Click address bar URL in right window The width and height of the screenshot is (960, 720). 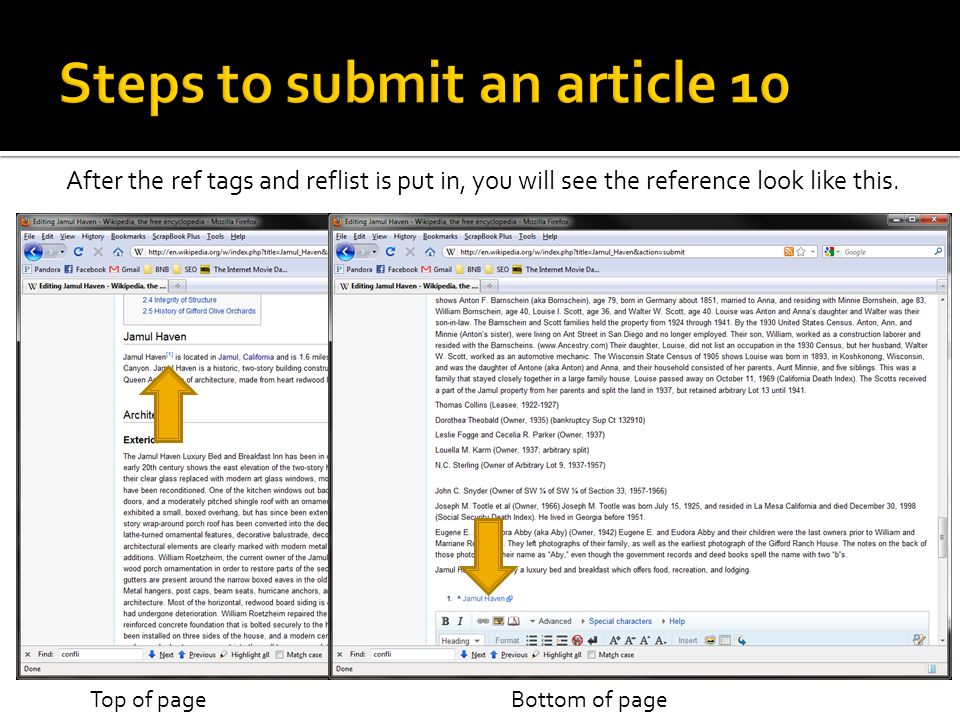(x=572, y=252)
